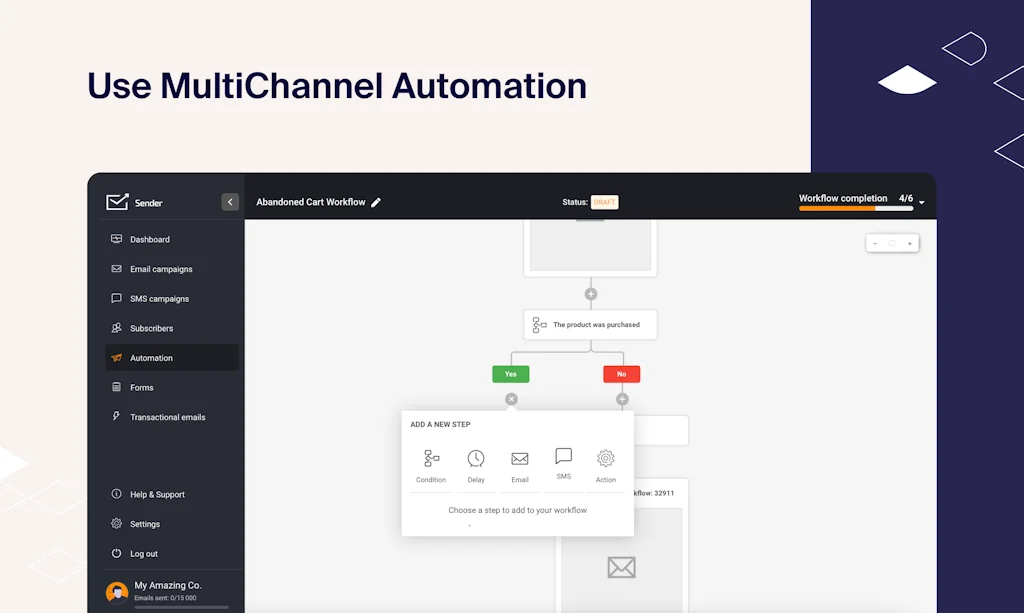Open Subscribers people icon
This screenshot has height=613, width=1024.
[x=116, y=328]
